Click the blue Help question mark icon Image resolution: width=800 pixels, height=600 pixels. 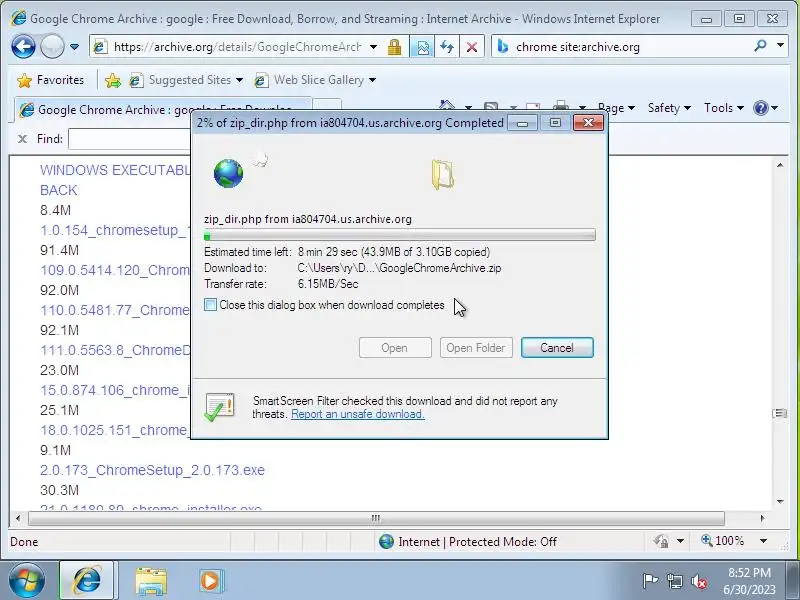point(761,108)
